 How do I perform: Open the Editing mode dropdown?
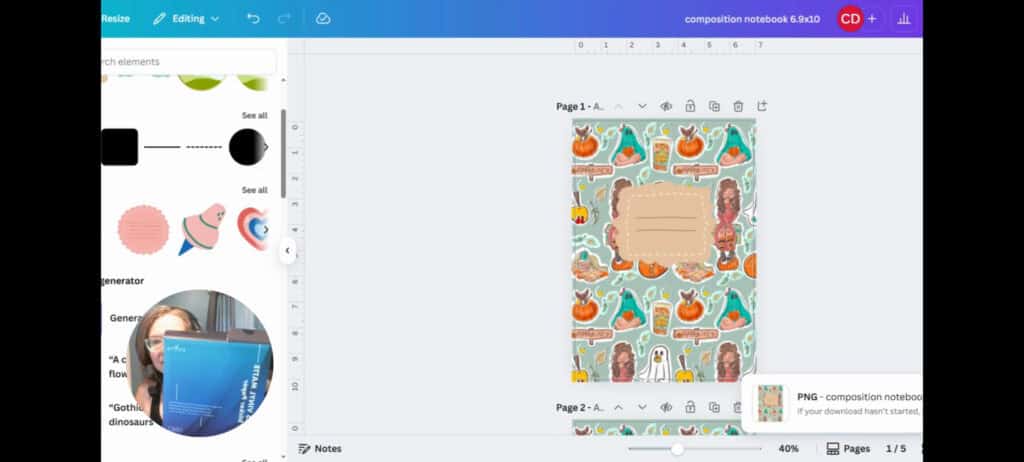(x=186, y=18)
